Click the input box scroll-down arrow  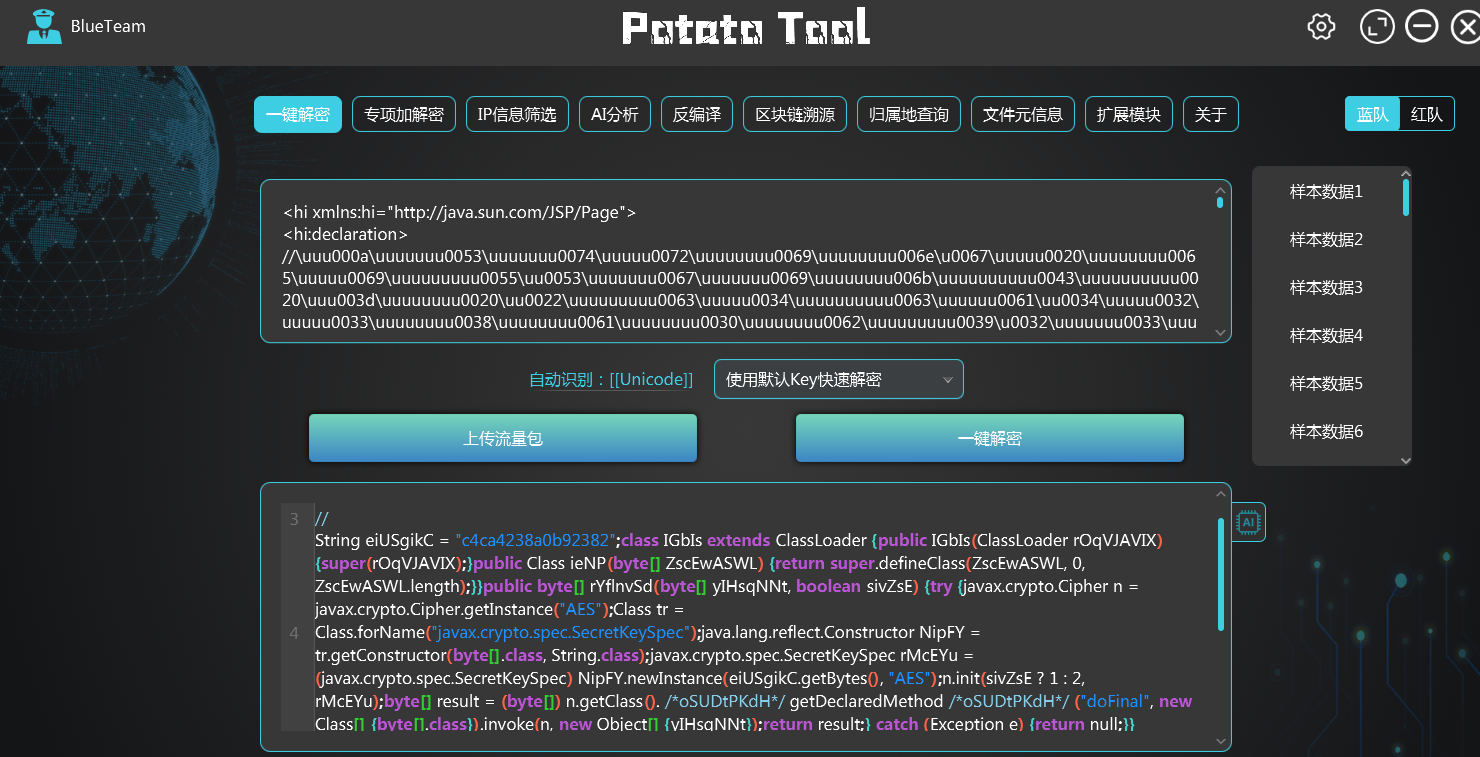1220,332
